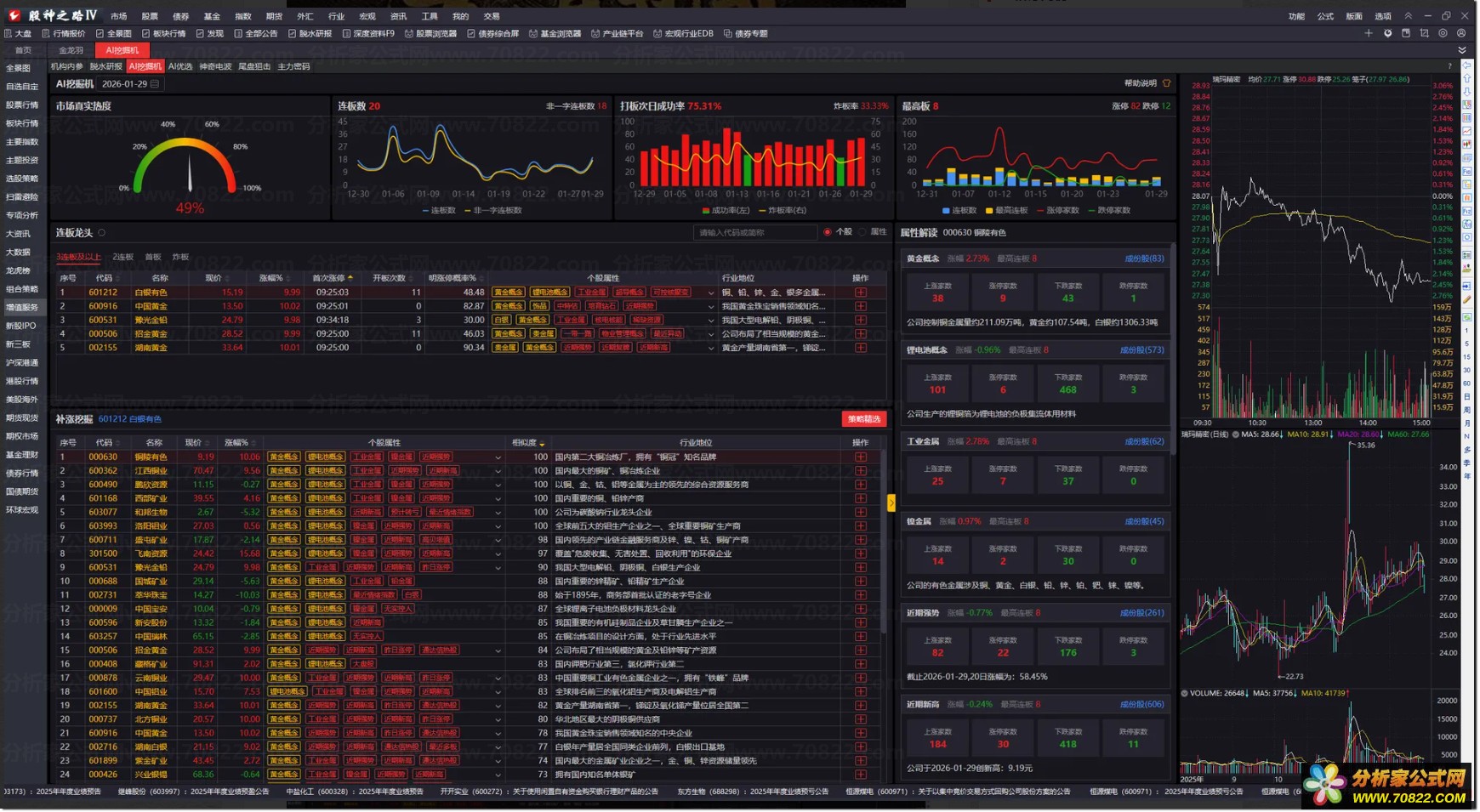Click the screenshot crop icon in top toolbar
Image resolution: width=1480 pixels, height=812 pixels.
[x=1424, y=34]
